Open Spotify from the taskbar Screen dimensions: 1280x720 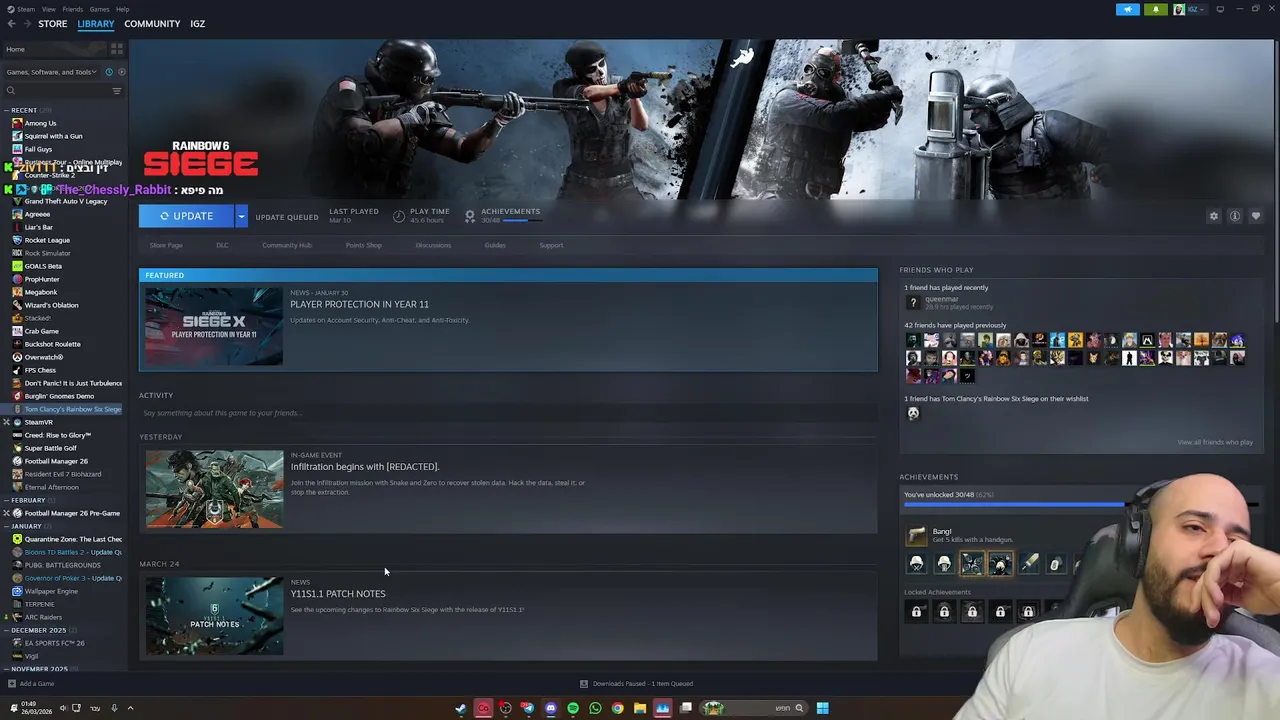(x=573, y=708)
